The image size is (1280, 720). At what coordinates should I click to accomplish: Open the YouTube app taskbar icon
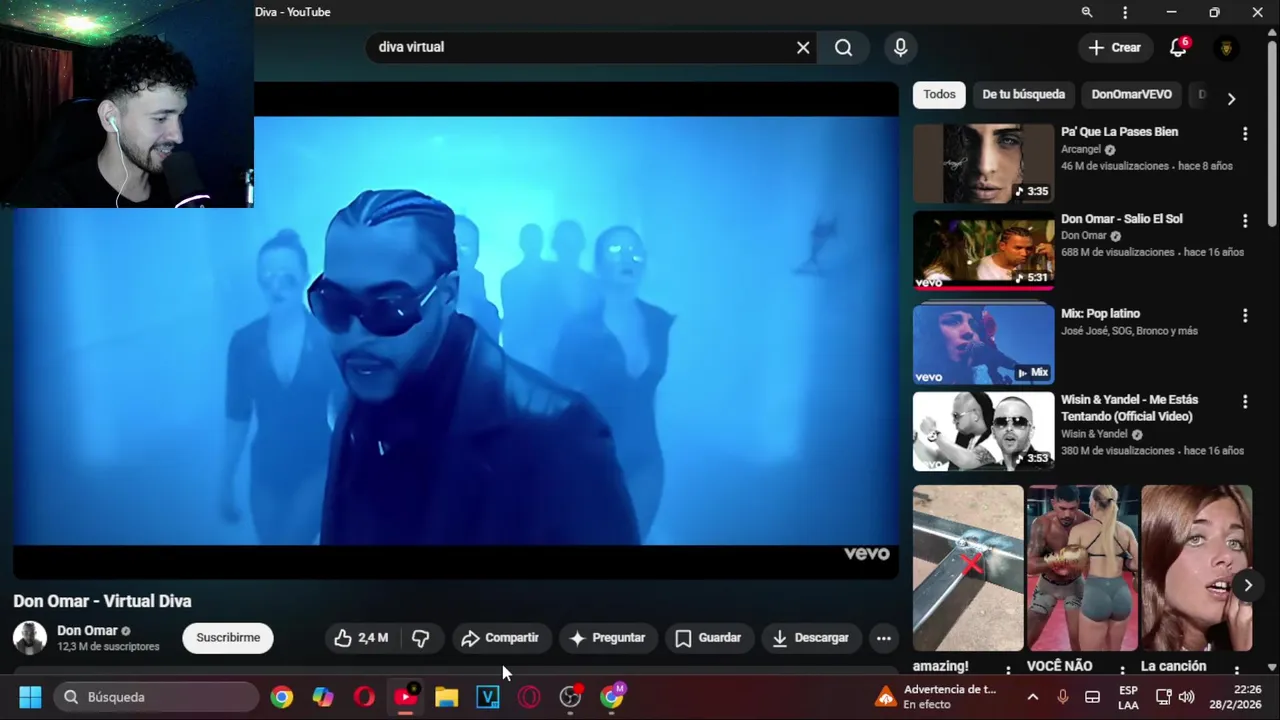coord(406,697)
